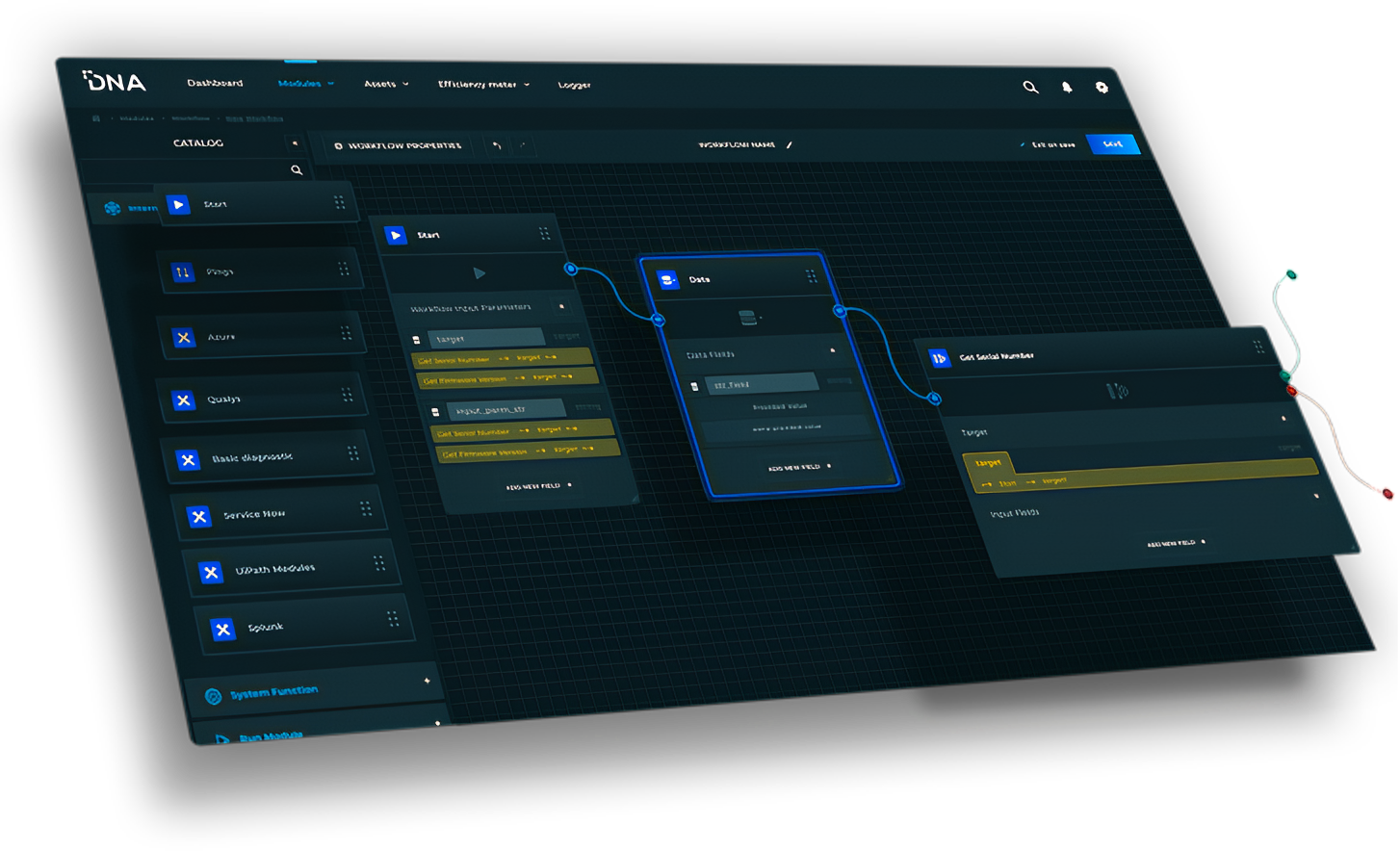Go to the Logger page
Screen dimensions: 1400x851
[x=574, y=86]
